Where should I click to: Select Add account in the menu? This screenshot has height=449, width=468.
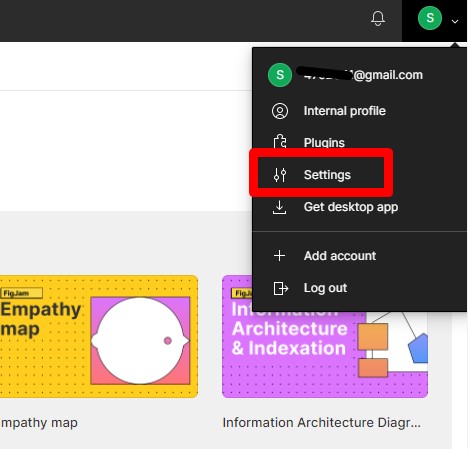click(340, 256)
